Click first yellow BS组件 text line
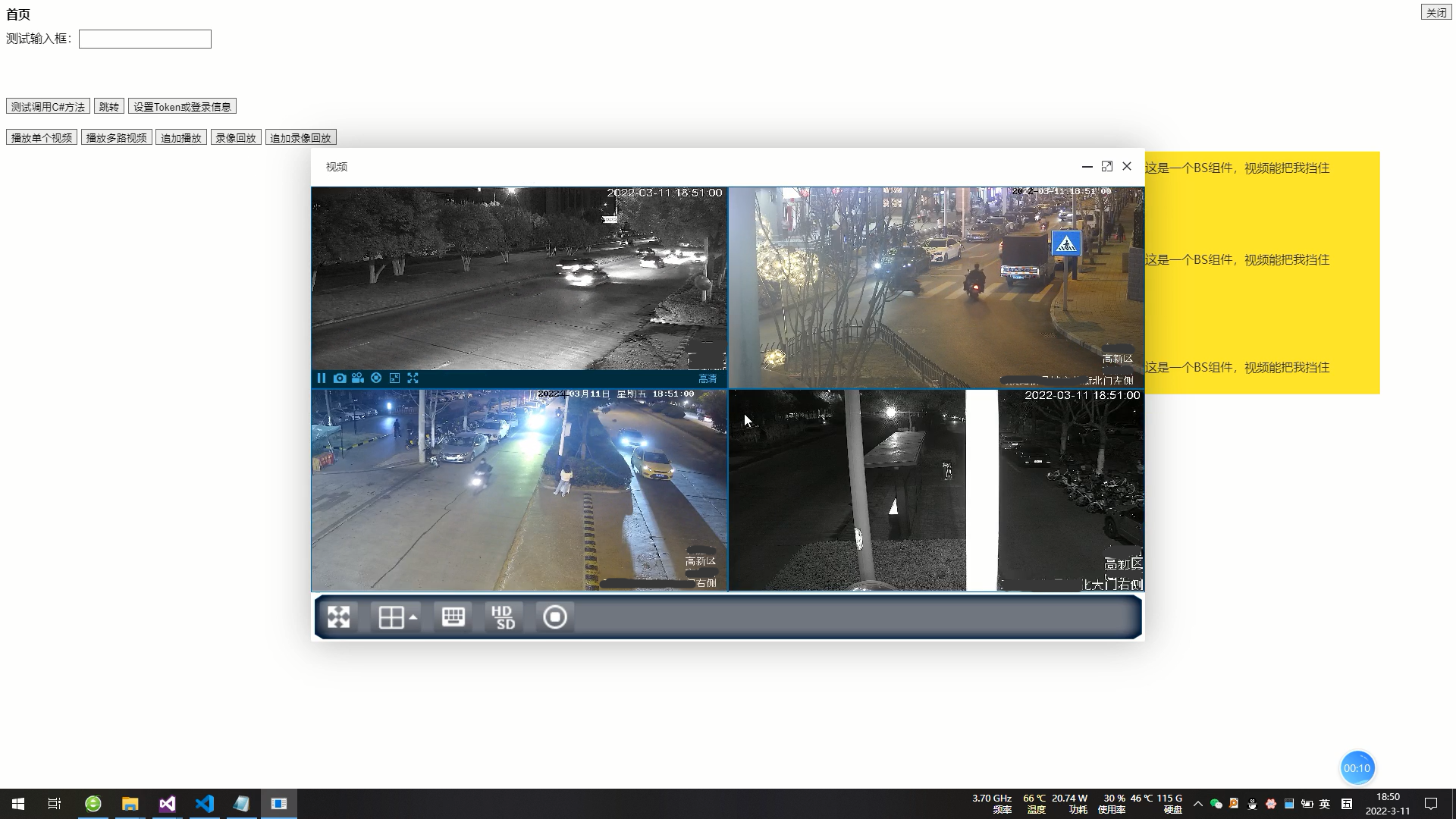Viewport: 1456px width, 819px height. tap(1238, 168)
